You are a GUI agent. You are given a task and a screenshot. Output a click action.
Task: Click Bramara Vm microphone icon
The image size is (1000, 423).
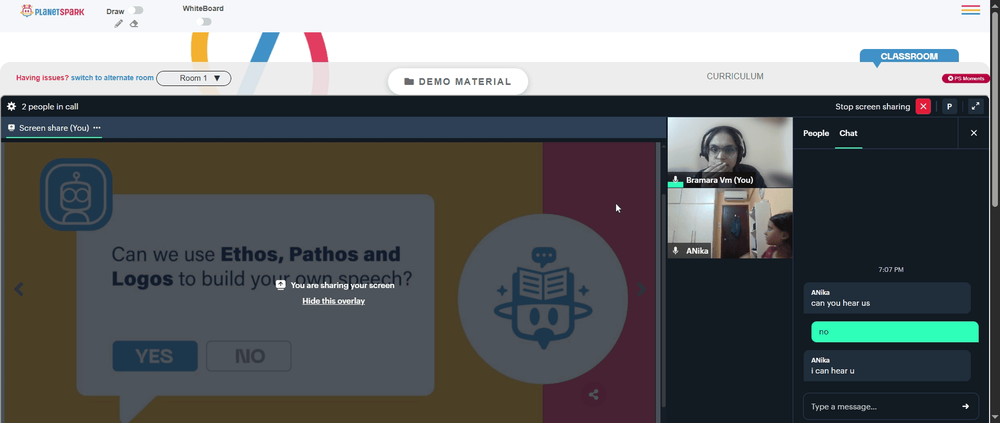675,180
